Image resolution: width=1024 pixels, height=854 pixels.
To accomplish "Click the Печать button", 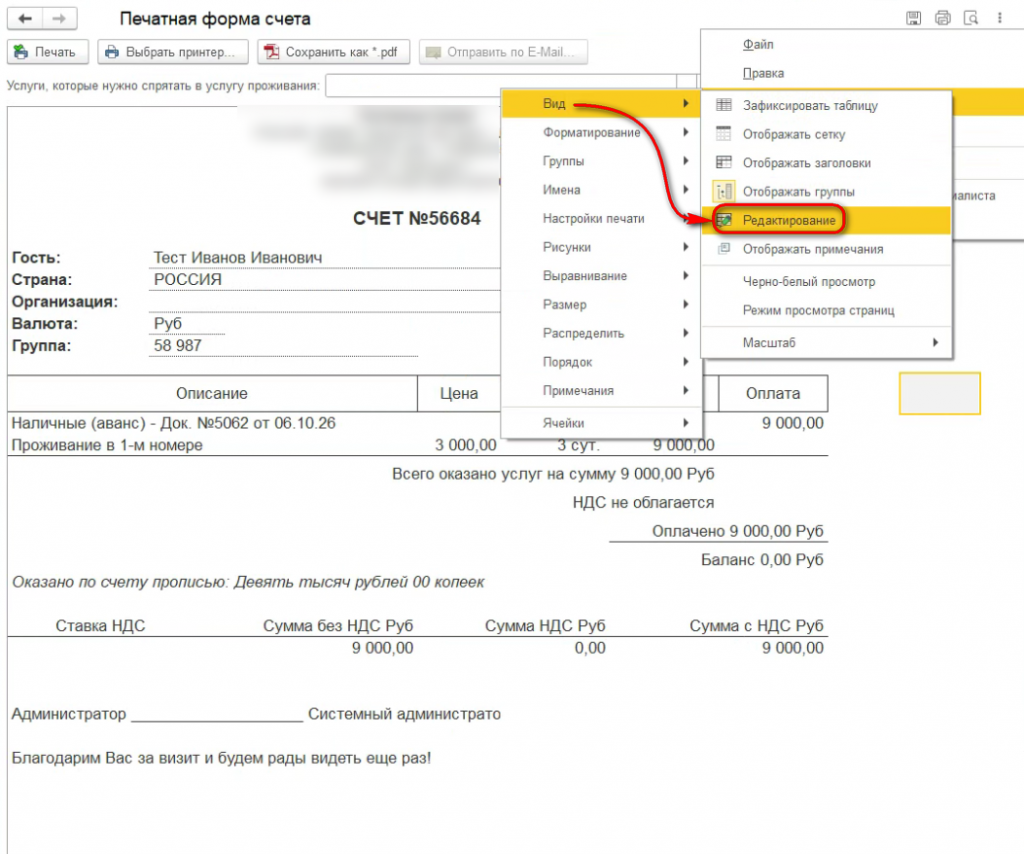I will pyautogui.click(x=48, y=52).
